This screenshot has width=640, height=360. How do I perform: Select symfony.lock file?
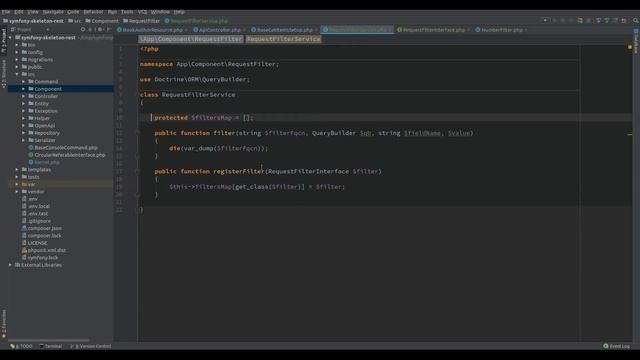(x=43, y=258)
